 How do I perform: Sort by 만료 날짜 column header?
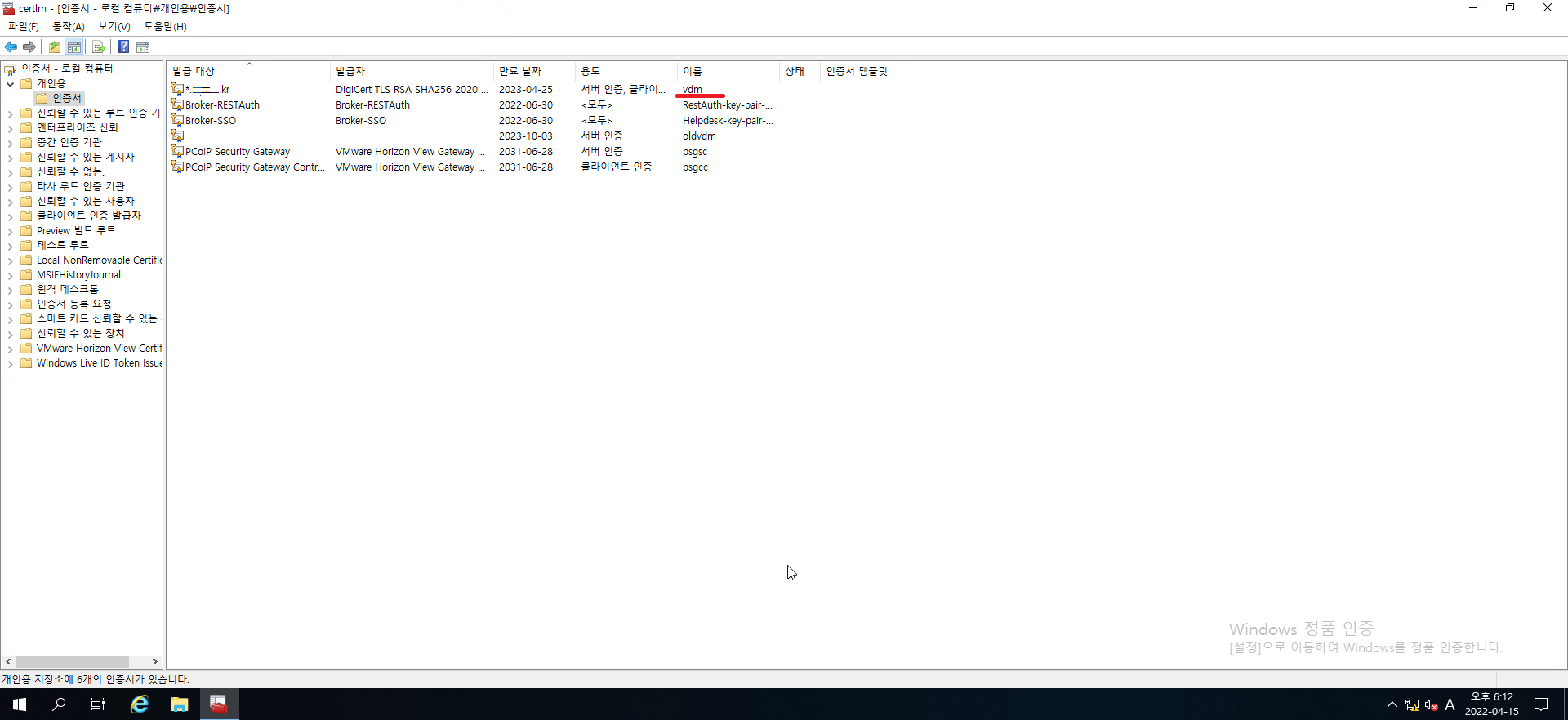[x=534, y=71]
